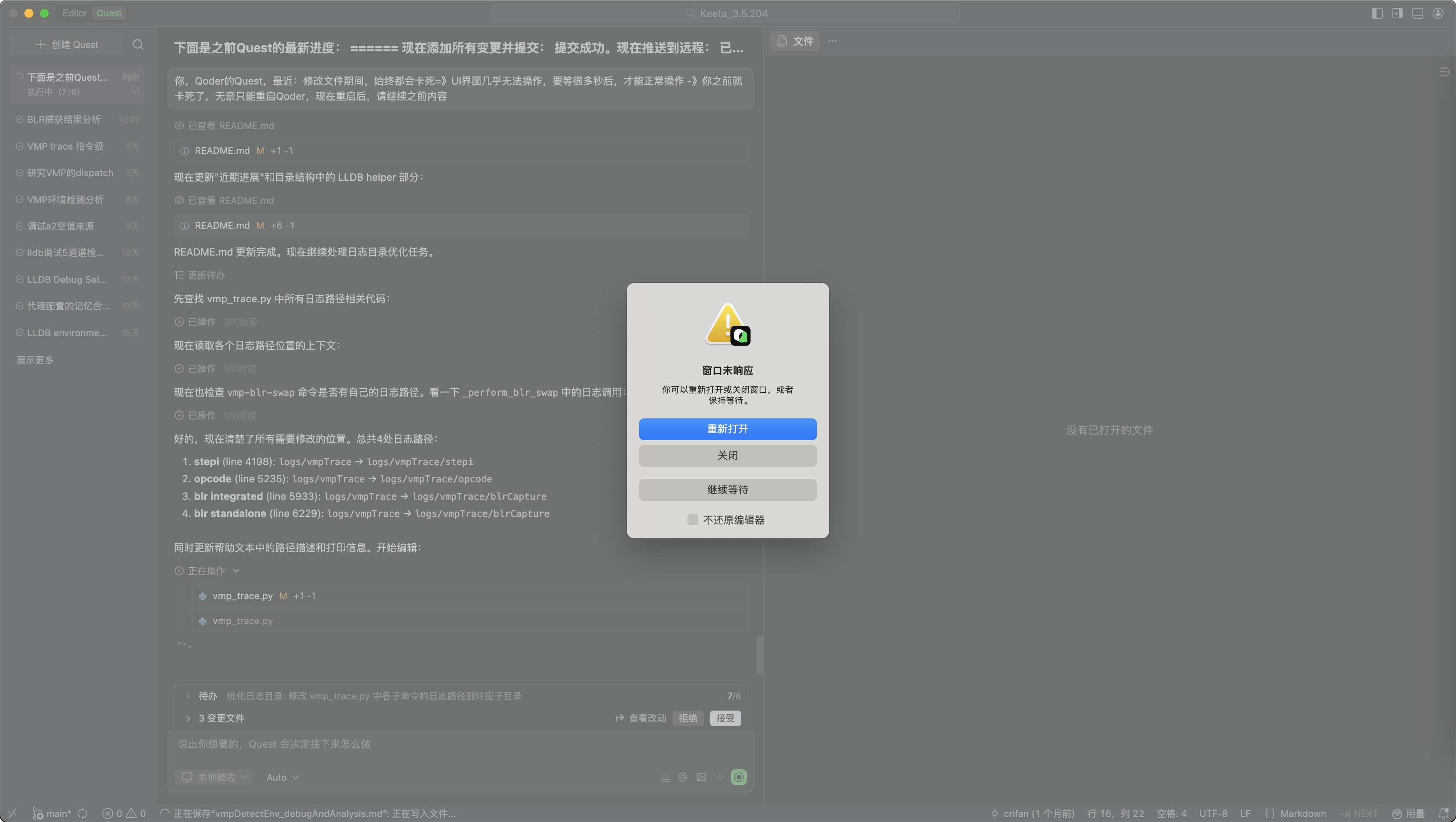Click the @ mention icon
1456x822 pixels.
click(x=683, y=777)
